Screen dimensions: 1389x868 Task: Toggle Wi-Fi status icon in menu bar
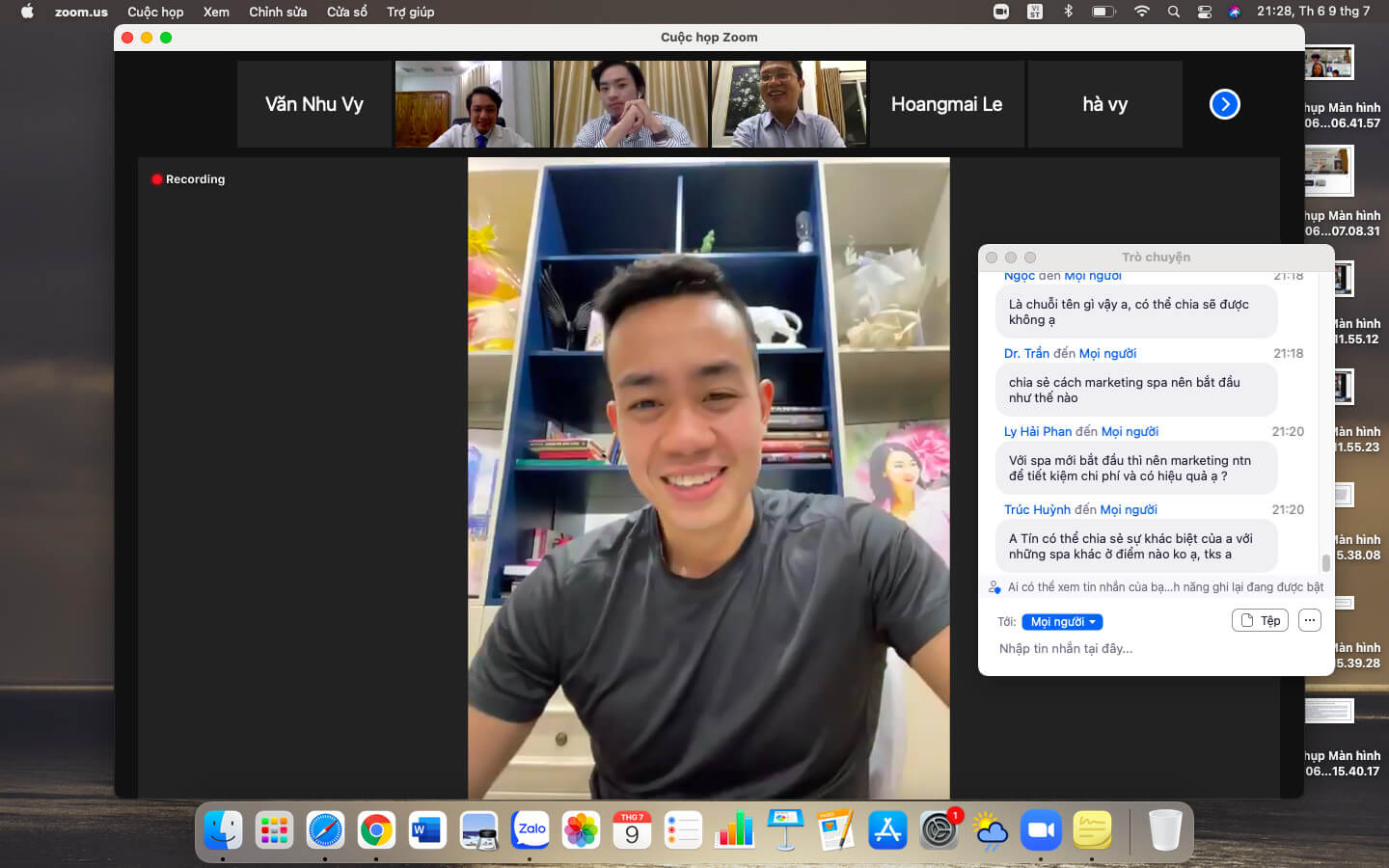click(x=1142, y=12)
